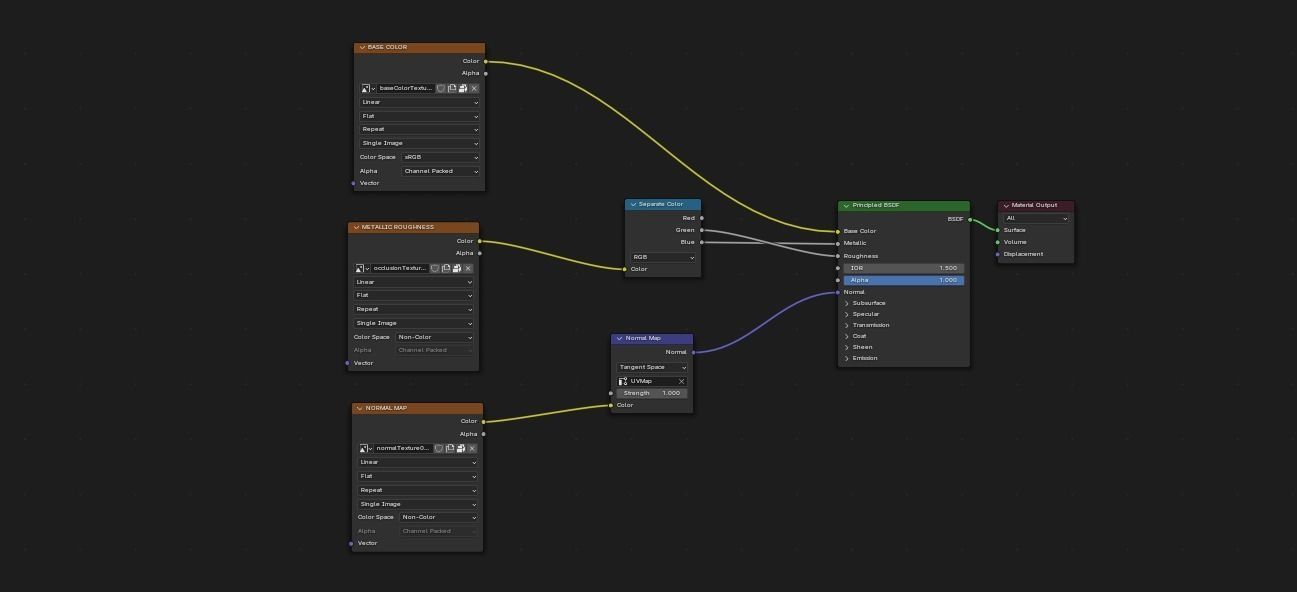
Task: Open Tangent Space dropdown in Normal Map node
Action: coord(652,367)
